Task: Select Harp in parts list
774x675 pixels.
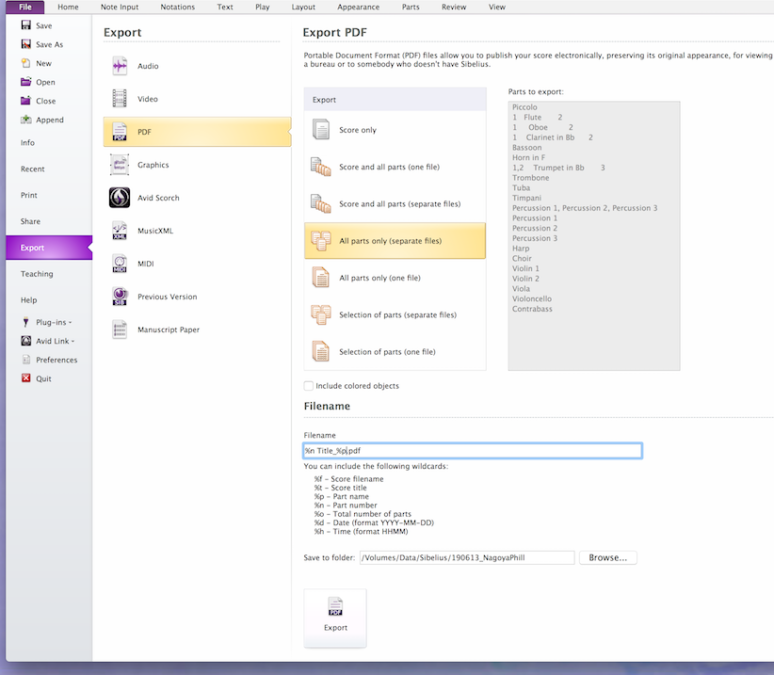Action: [521, 248]
